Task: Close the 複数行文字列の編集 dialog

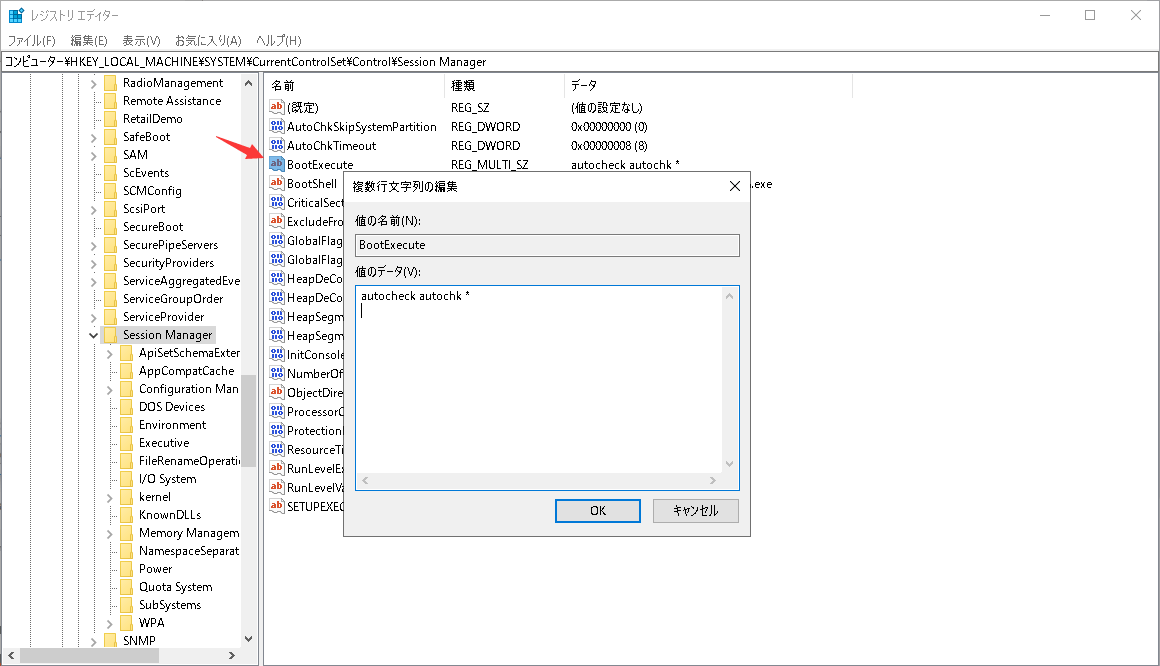Action: click(735, 186)
